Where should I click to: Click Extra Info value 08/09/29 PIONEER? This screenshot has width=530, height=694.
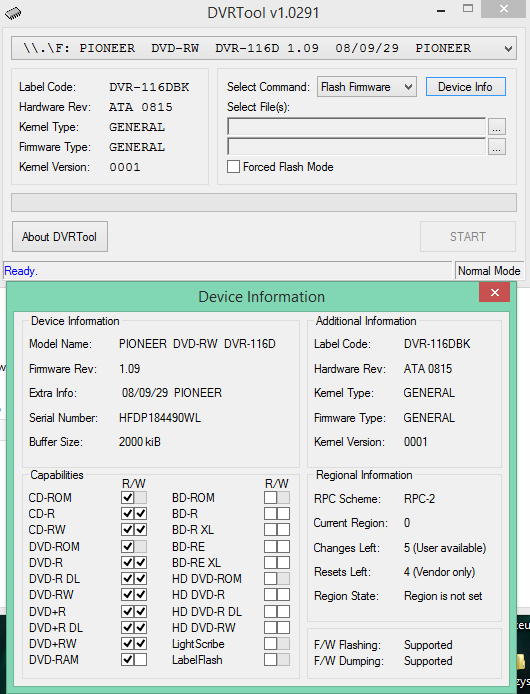click(172, 393)
